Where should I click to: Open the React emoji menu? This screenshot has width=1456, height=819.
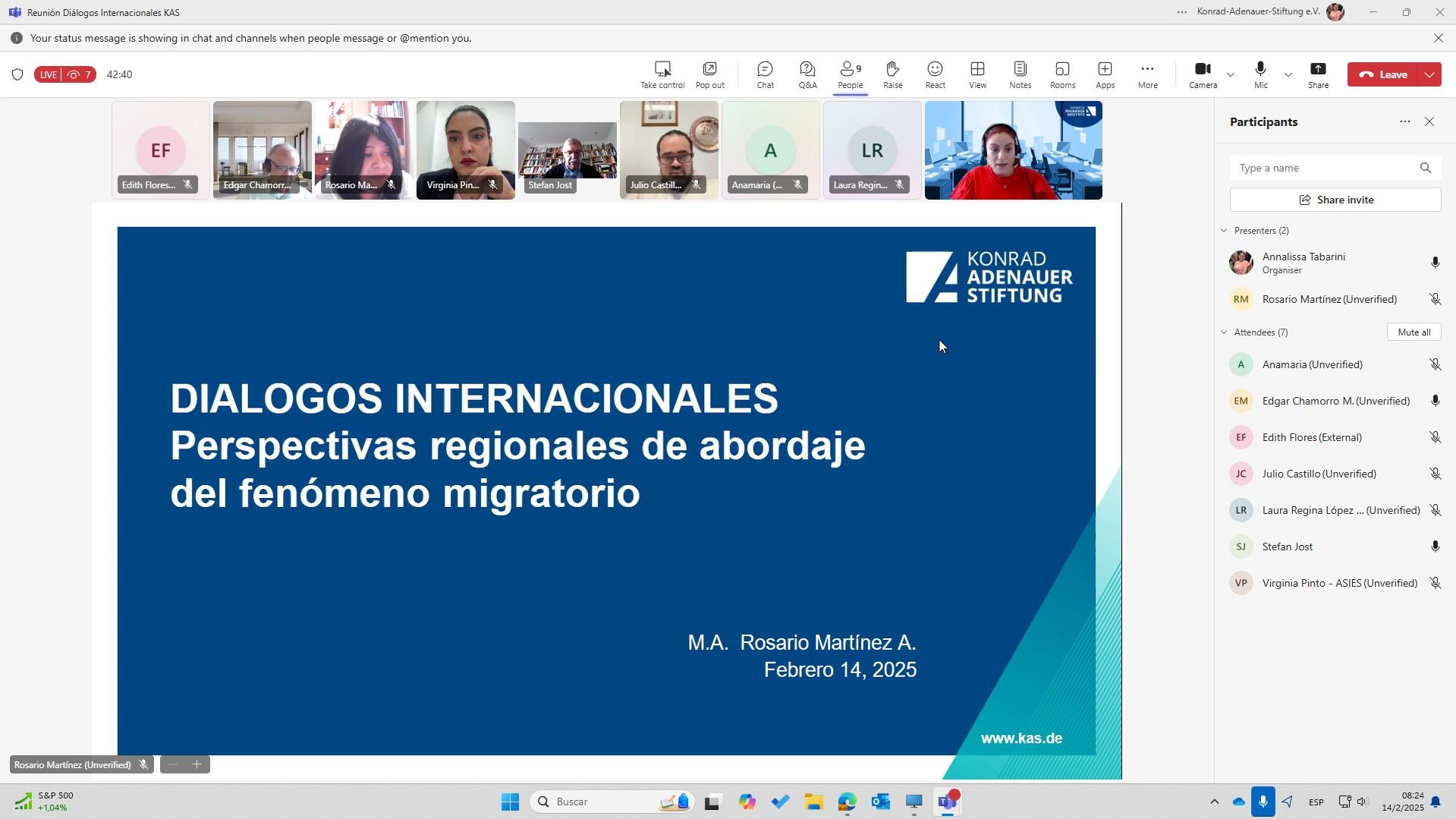(x=935, y=74)
